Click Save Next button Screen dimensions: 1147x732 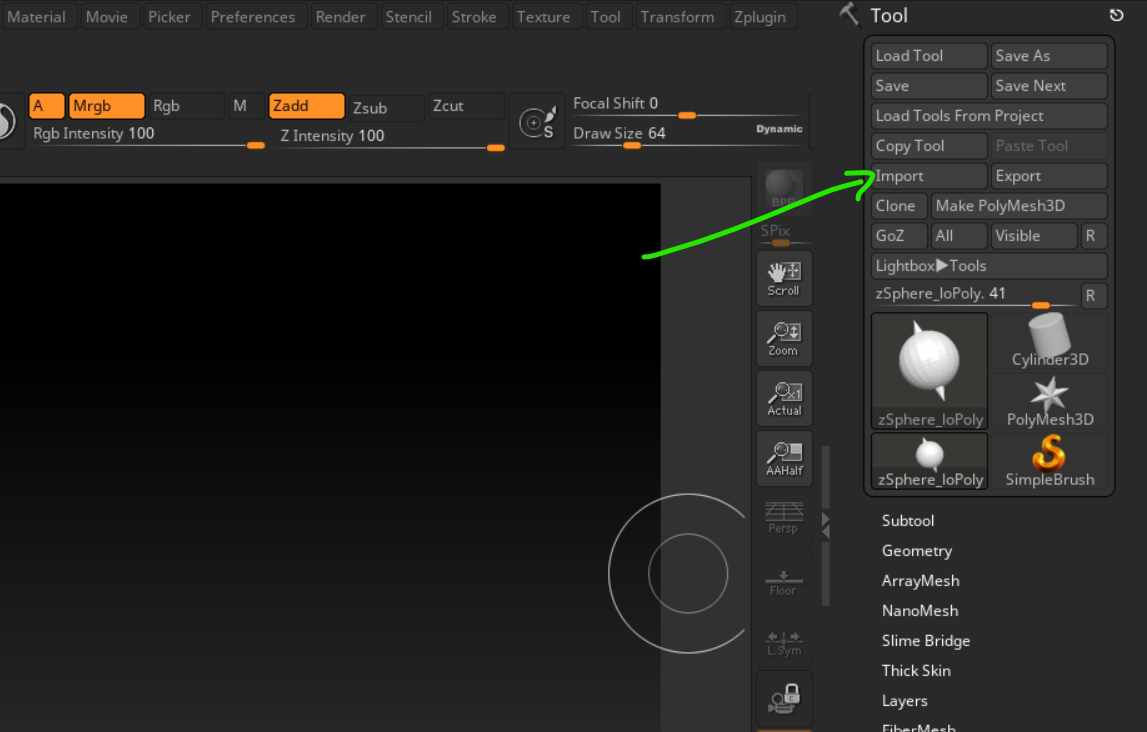pos(1049,86)
